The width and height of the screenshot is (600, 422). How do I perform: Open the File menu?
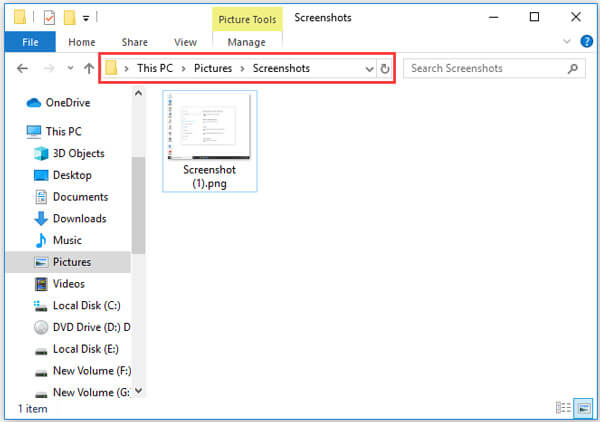coord(30,42)
